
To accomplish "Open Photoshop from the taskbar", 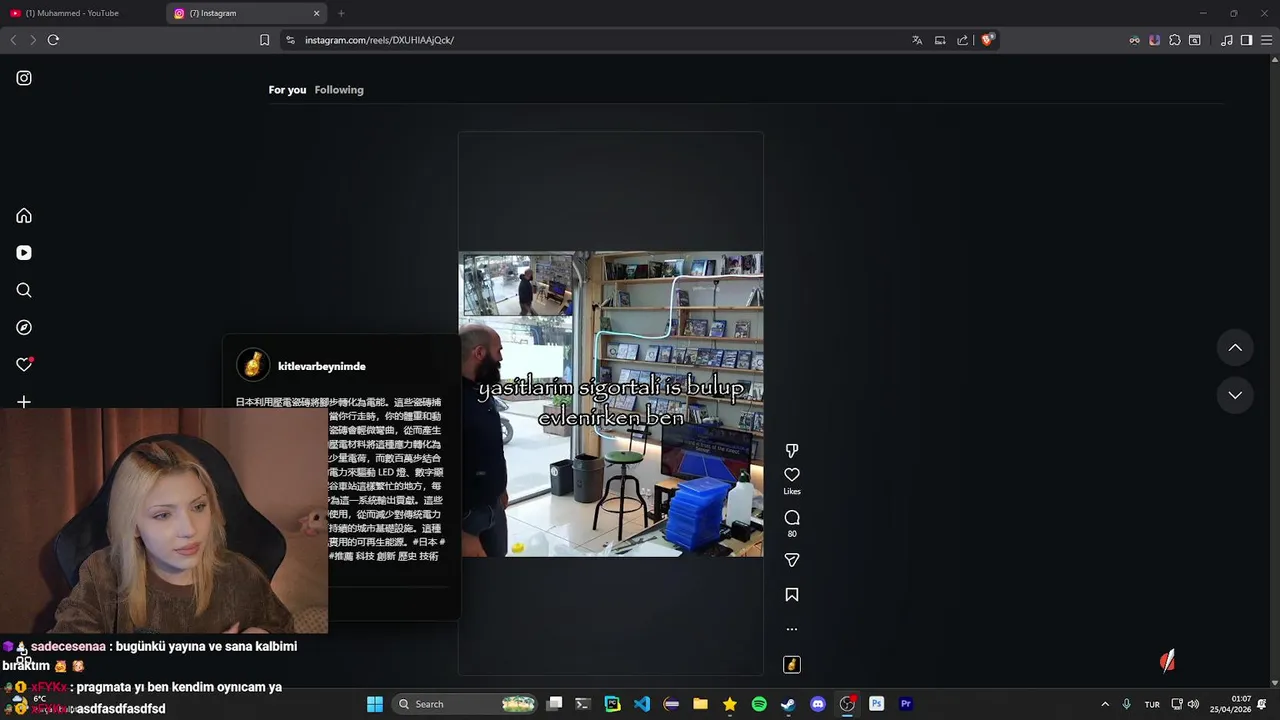I will tap(876, 704).
